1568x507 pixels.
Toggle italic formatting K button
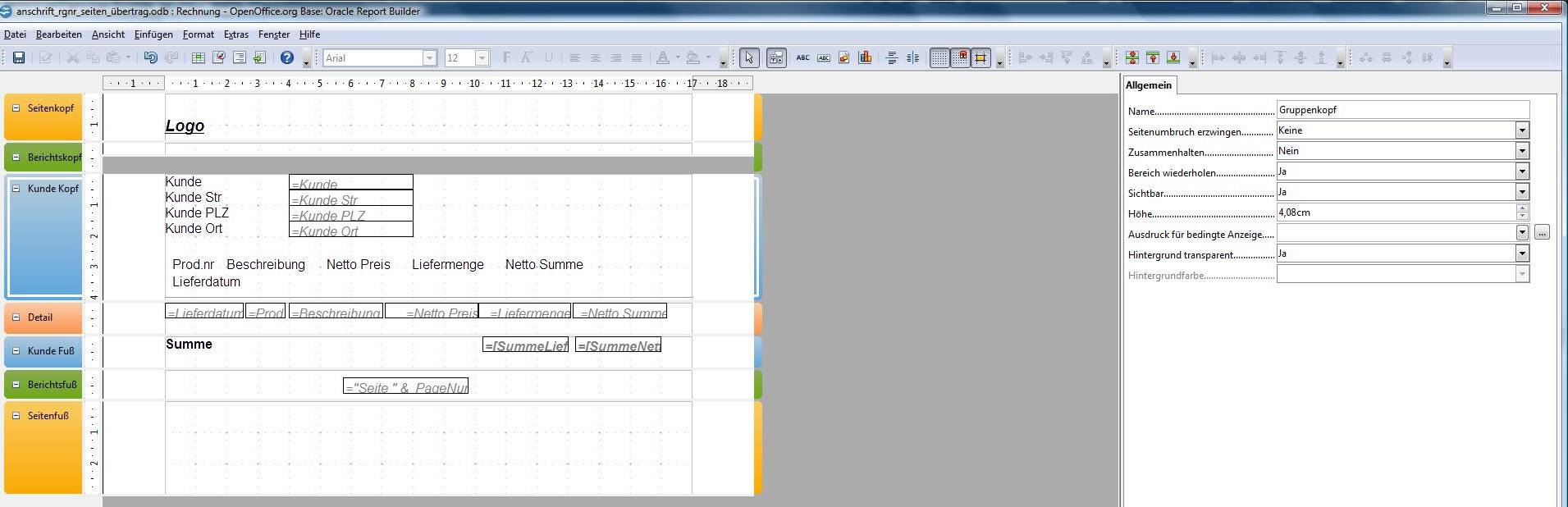coord(527,57)
